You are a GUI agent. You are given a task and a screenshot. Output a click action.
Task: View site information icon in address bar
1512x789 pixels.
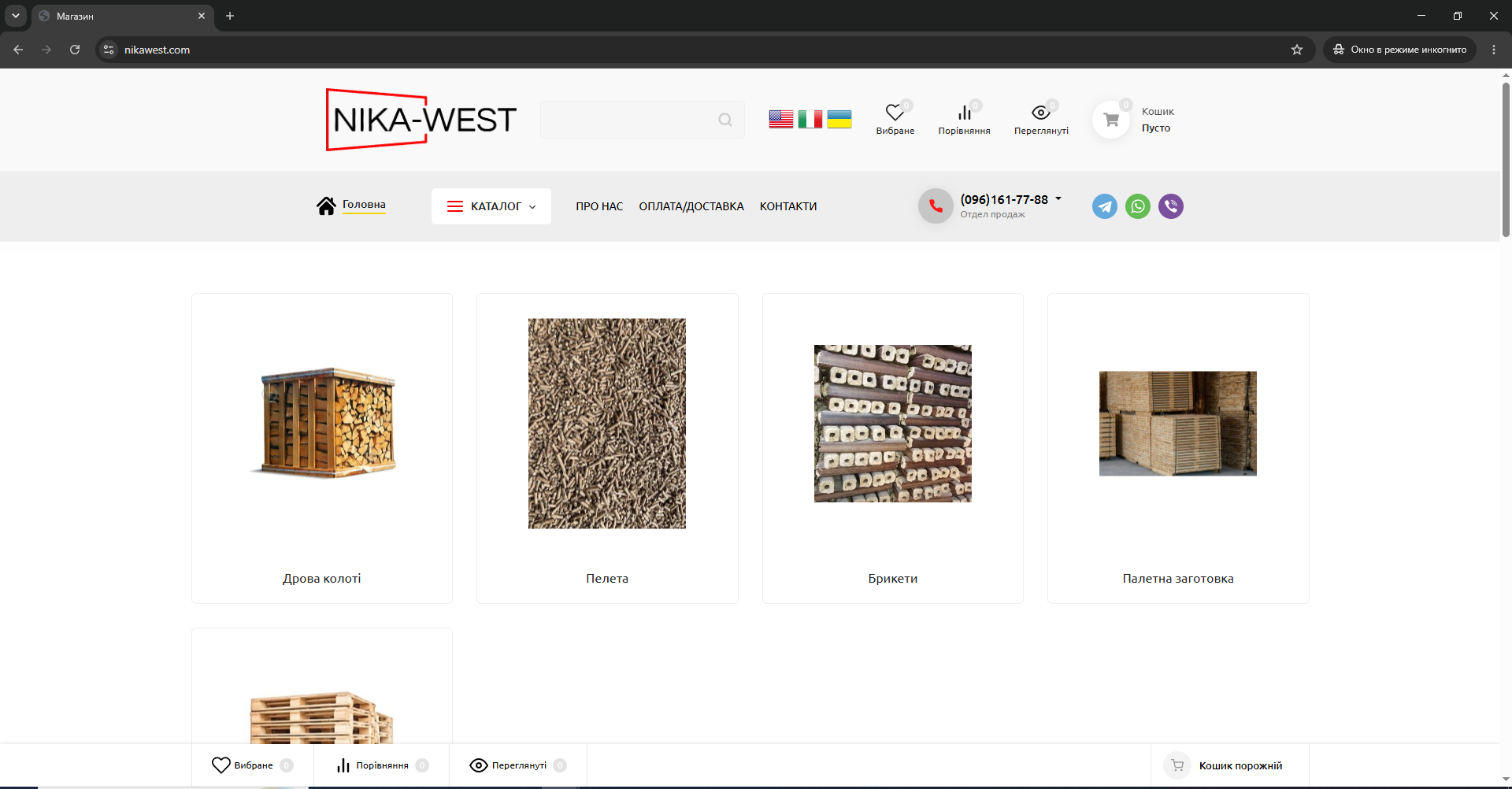tap(109, 50)
